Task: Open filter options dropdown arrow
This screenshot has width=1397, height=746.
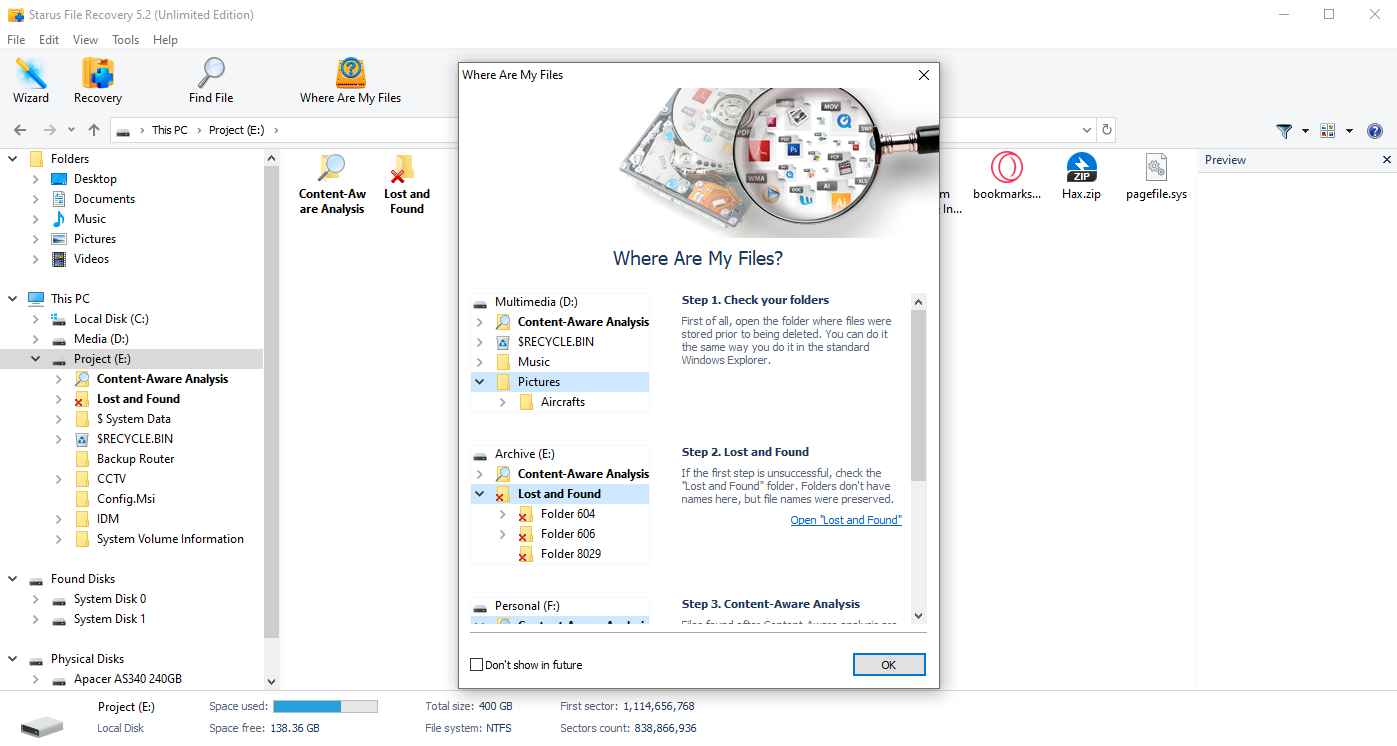Action: pos(1305,131)
